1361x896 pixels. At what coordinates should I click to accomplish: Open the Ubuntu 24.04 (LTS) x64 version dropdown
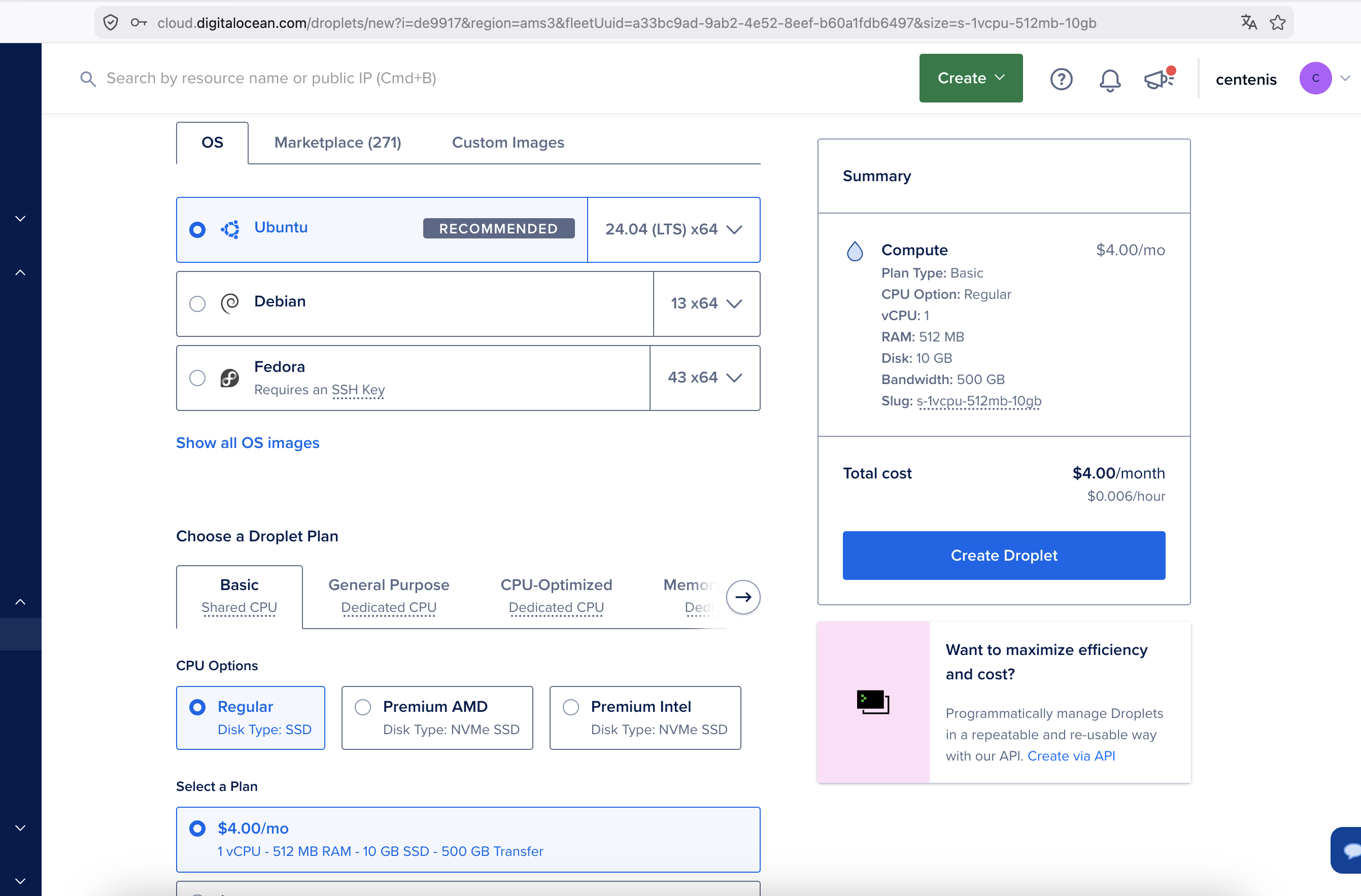(673, 229)
